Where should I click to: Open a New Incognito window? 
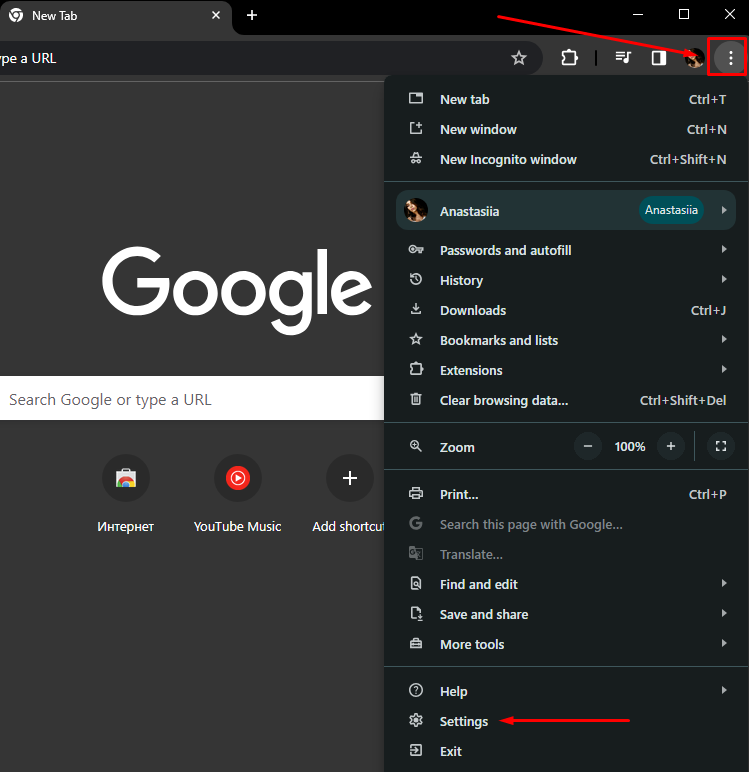[x=566, y=160]
